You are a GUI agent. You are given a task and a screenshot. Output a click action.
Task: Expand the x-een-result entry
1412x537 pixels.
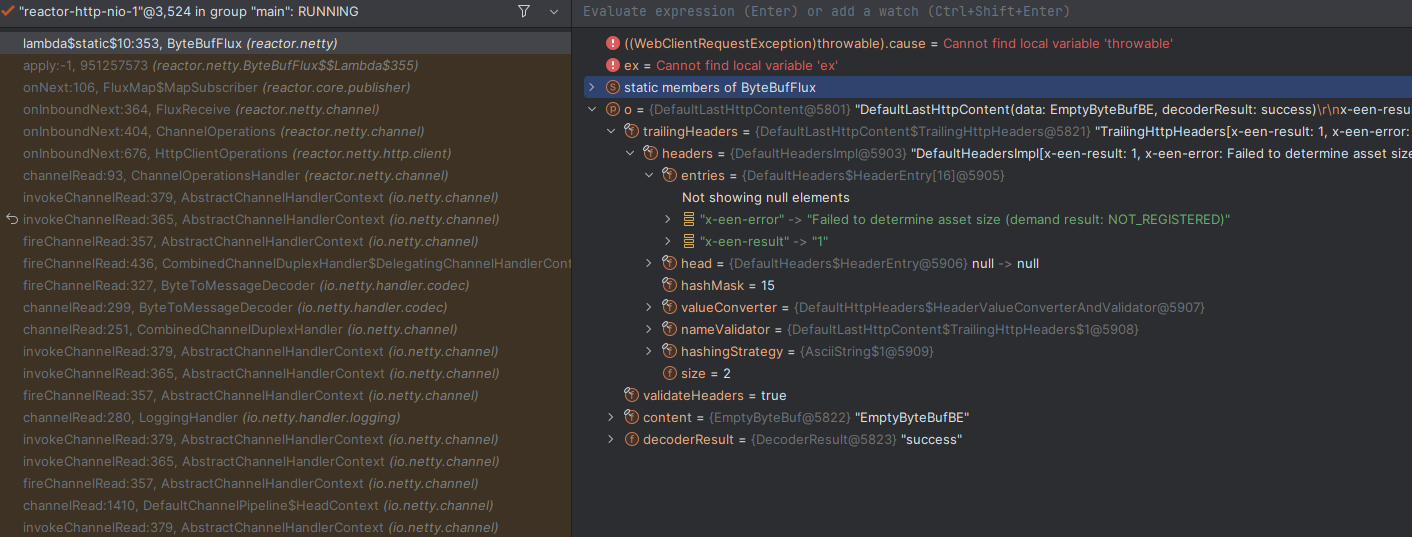668,242
